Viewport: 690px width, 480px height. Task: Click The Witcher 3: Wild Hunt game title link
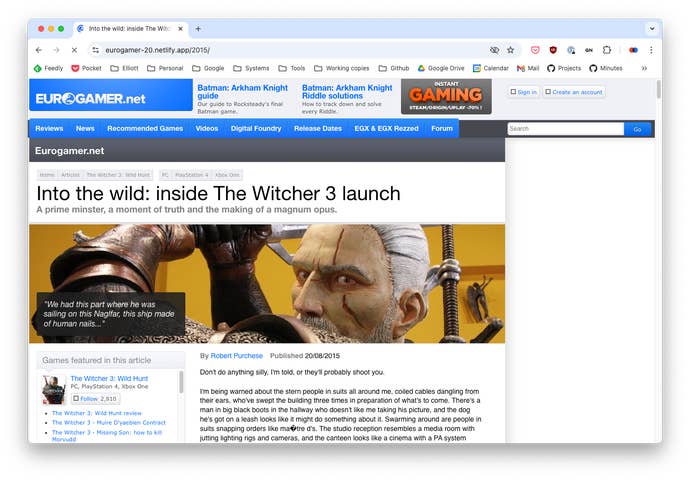(x=109, y=378)
